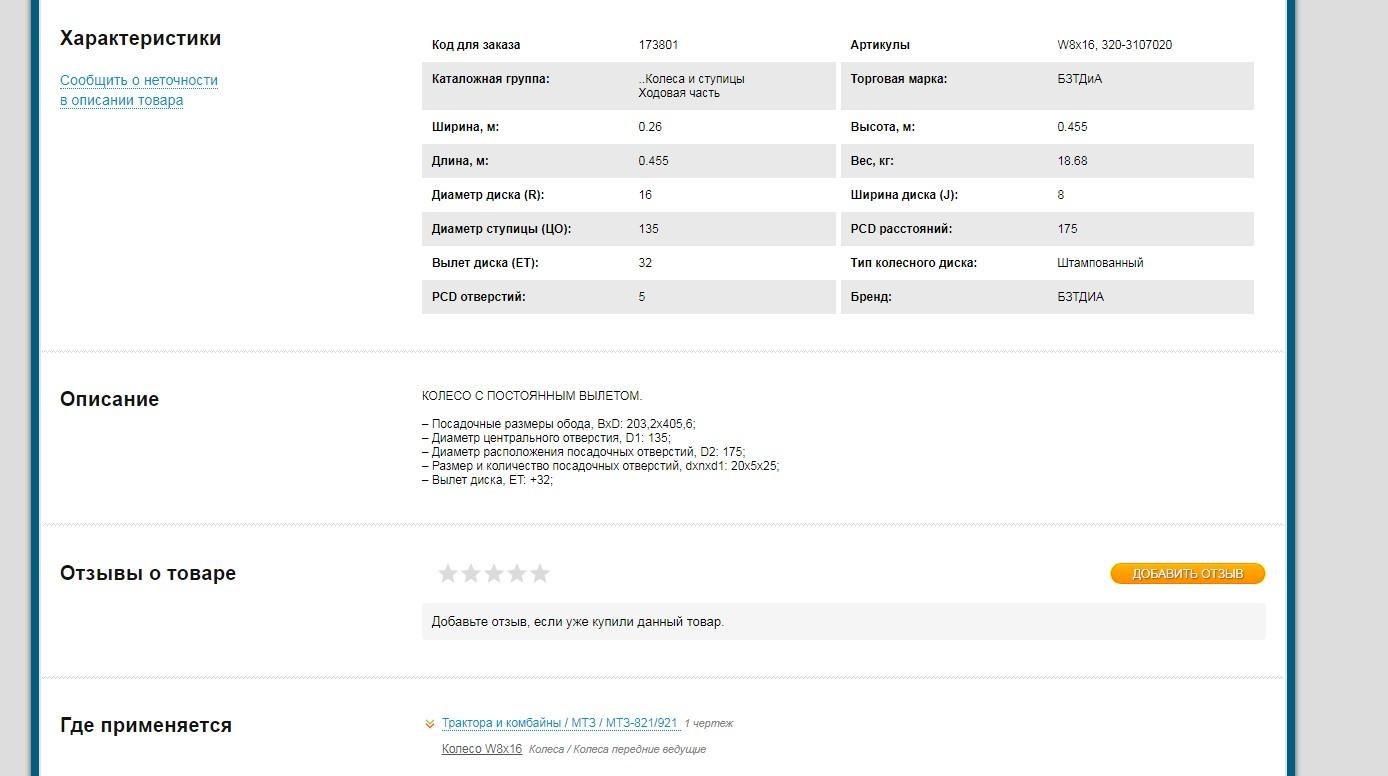Click the Где применяется heading
Viewport: 1388px width, 776px height.
[146, 725]
